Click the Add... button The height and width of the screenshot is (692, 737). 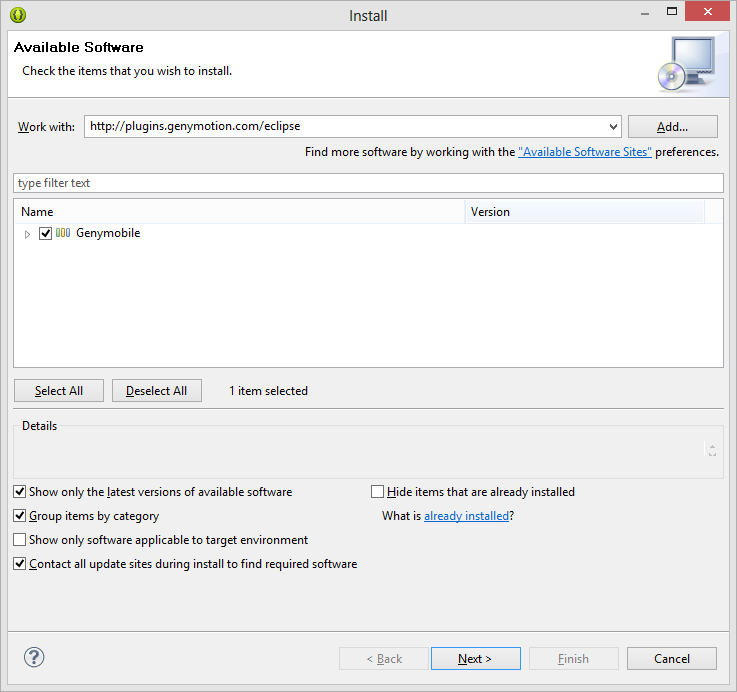point(673,126)
